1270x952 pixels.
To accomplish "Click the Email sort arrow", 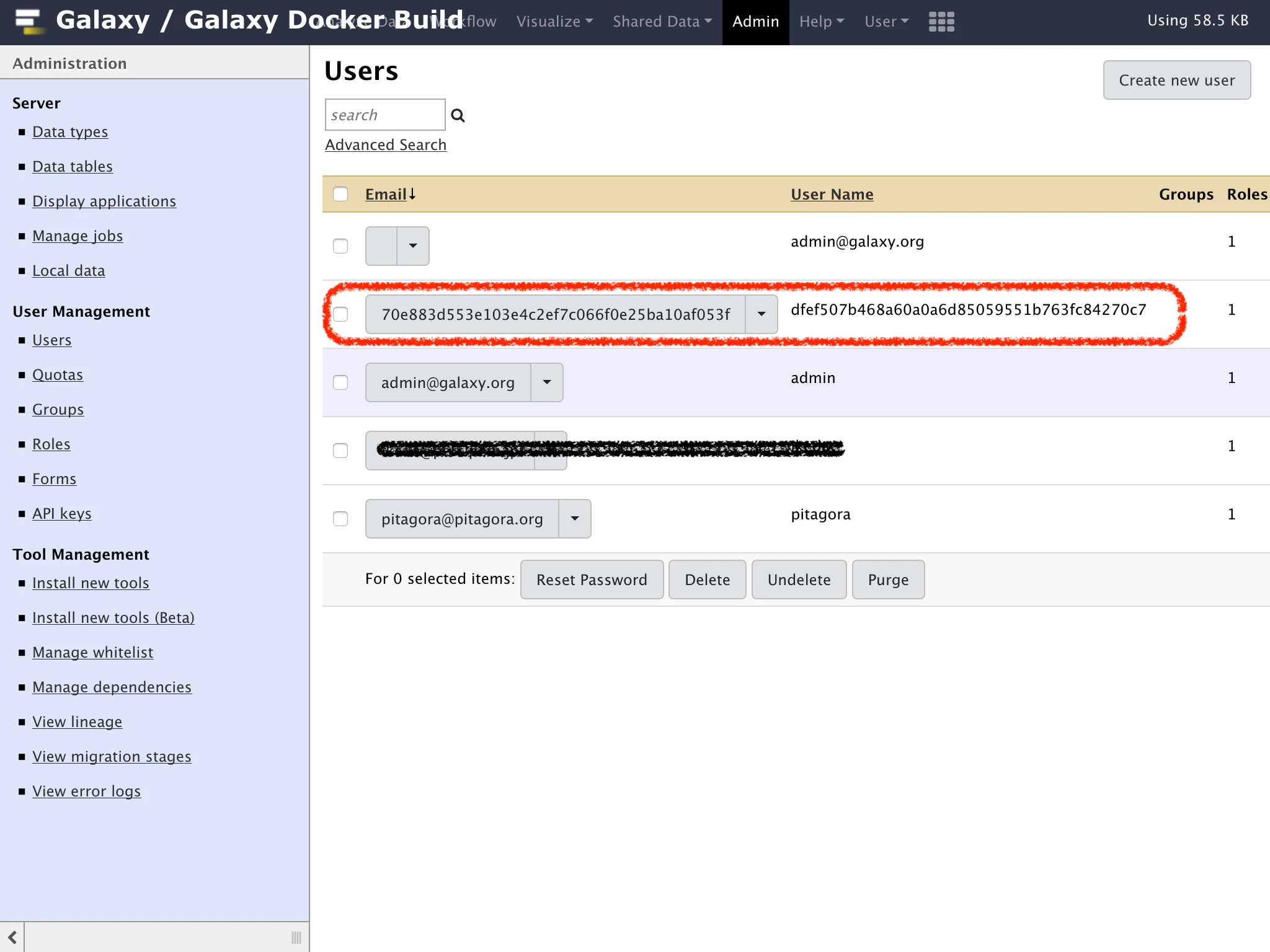I will [412, 194].
